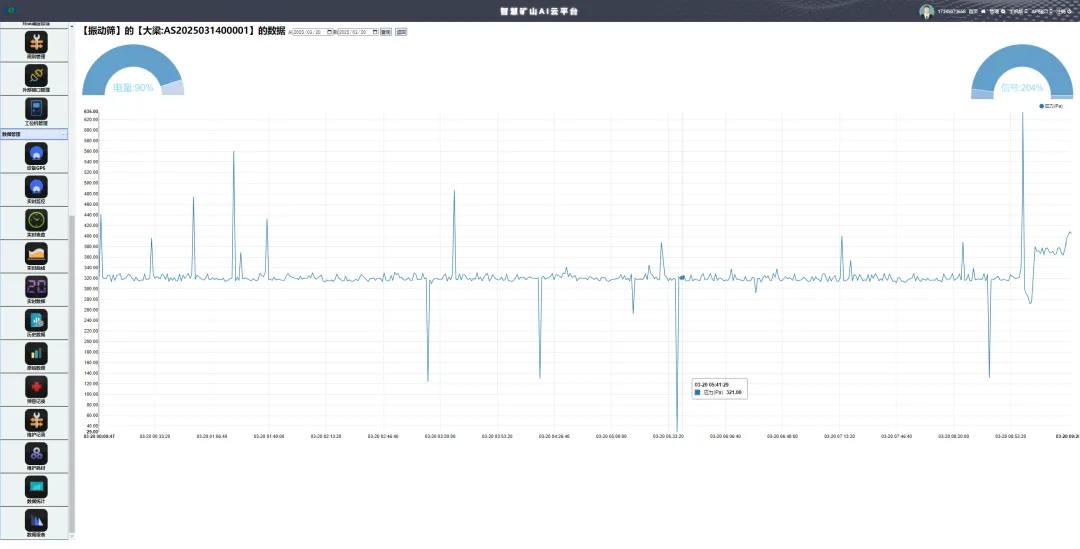The height and width of the screenshot is (549, 1080).
Task: Open the 实时曲线 orange chart icon
Action: coord(36,253)
